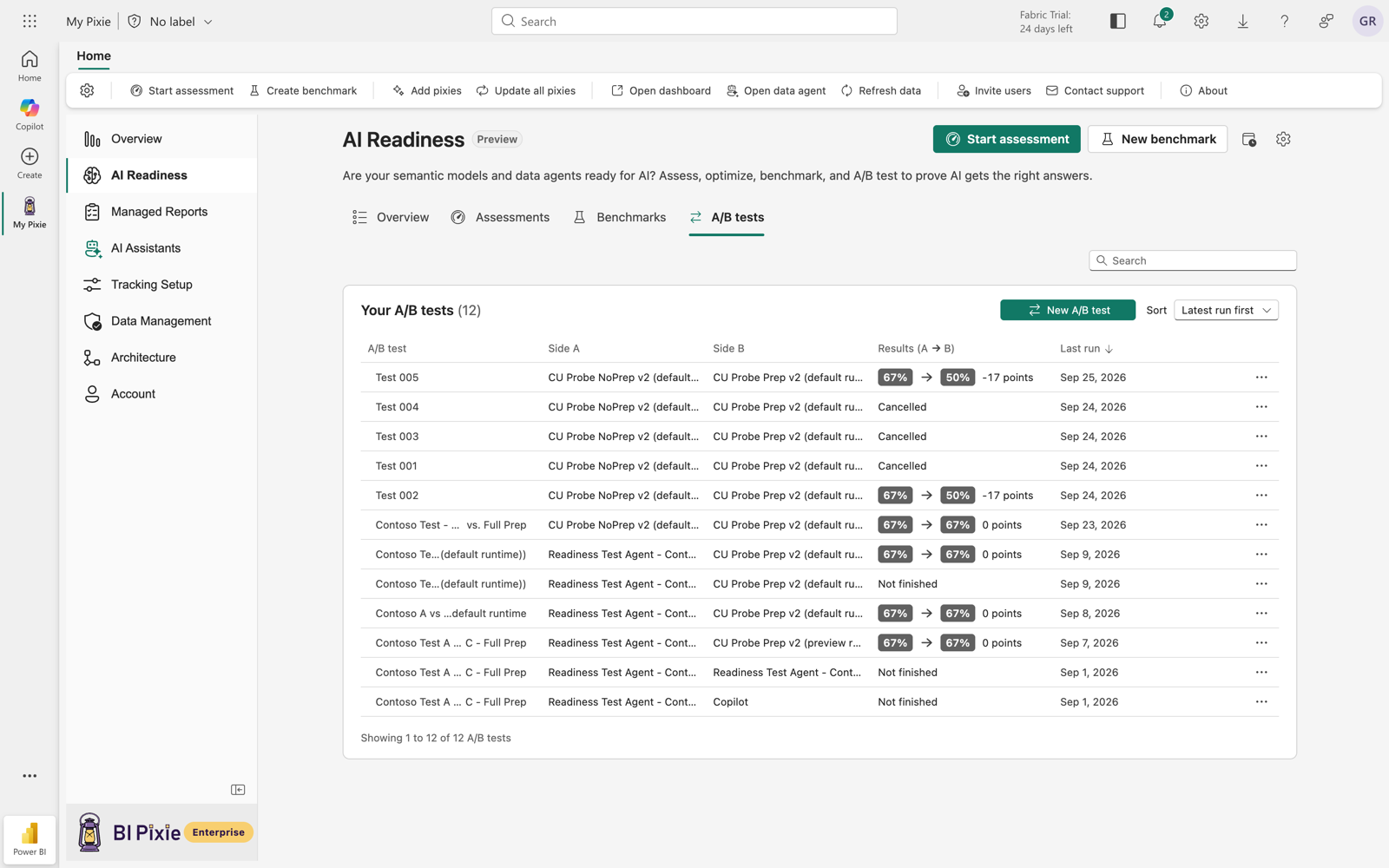
Task: Select Managed Reports in sidebar
Action: 161,212
